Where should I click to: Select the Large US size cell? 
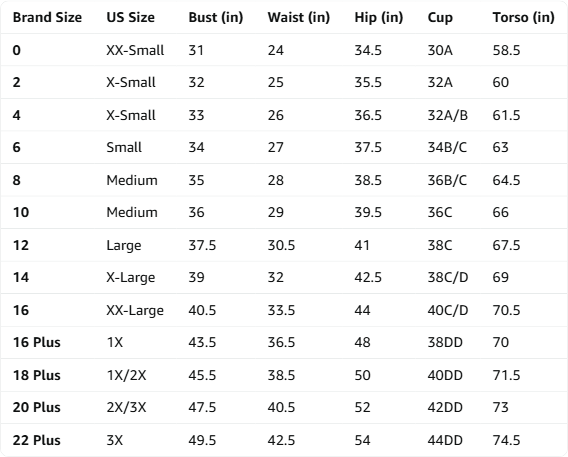[124, 246]
